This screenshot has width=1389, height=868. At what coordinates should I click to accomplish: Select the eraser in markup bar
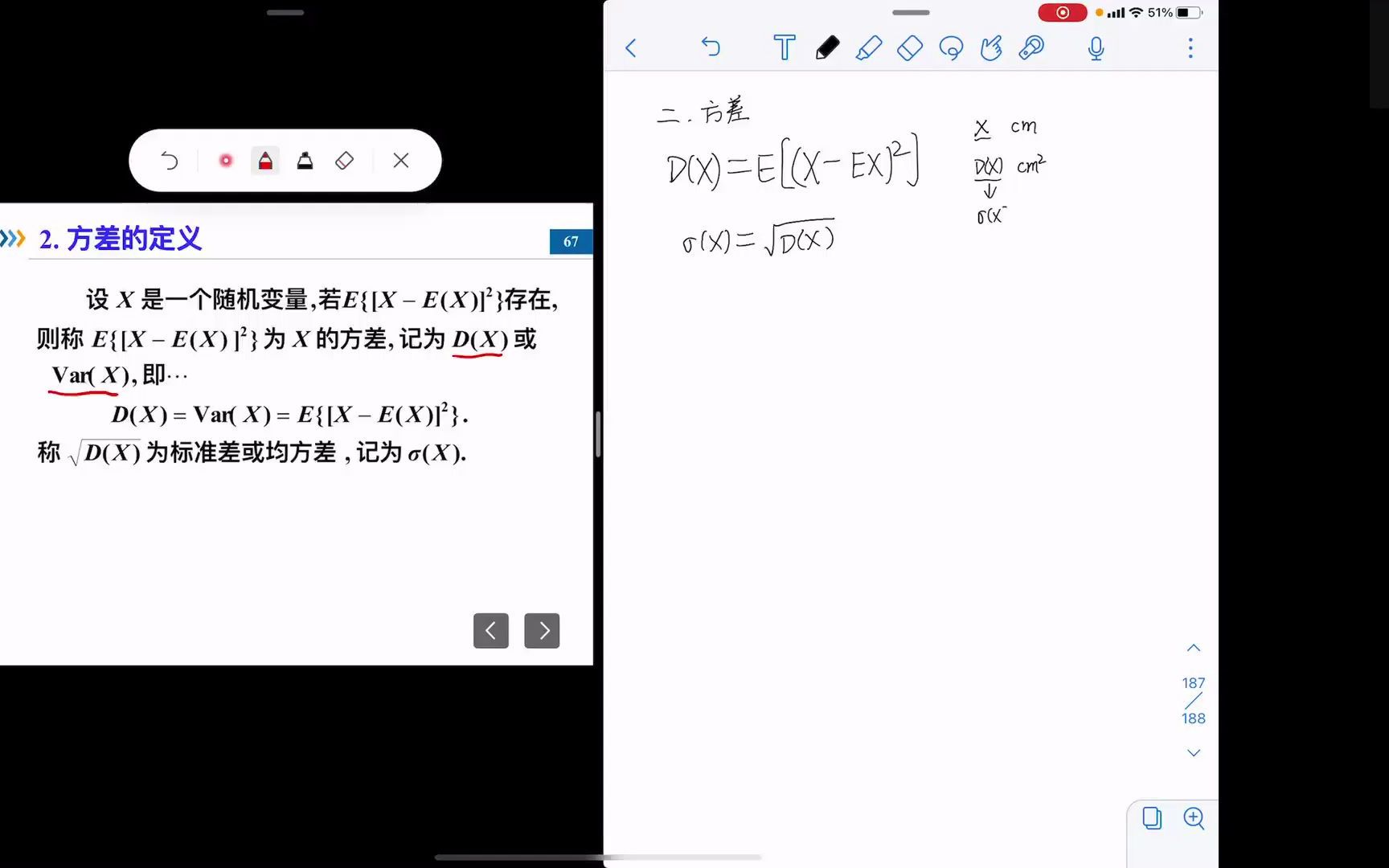pyautogui.click(x=344, y=161)
